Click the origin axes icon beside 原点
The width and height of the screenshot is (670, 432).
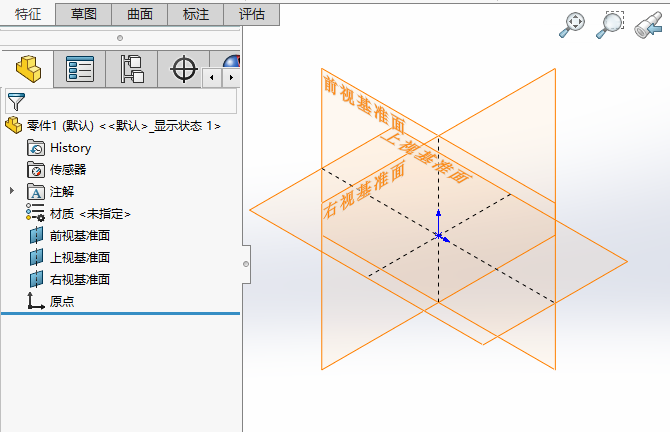click(36, 301)
